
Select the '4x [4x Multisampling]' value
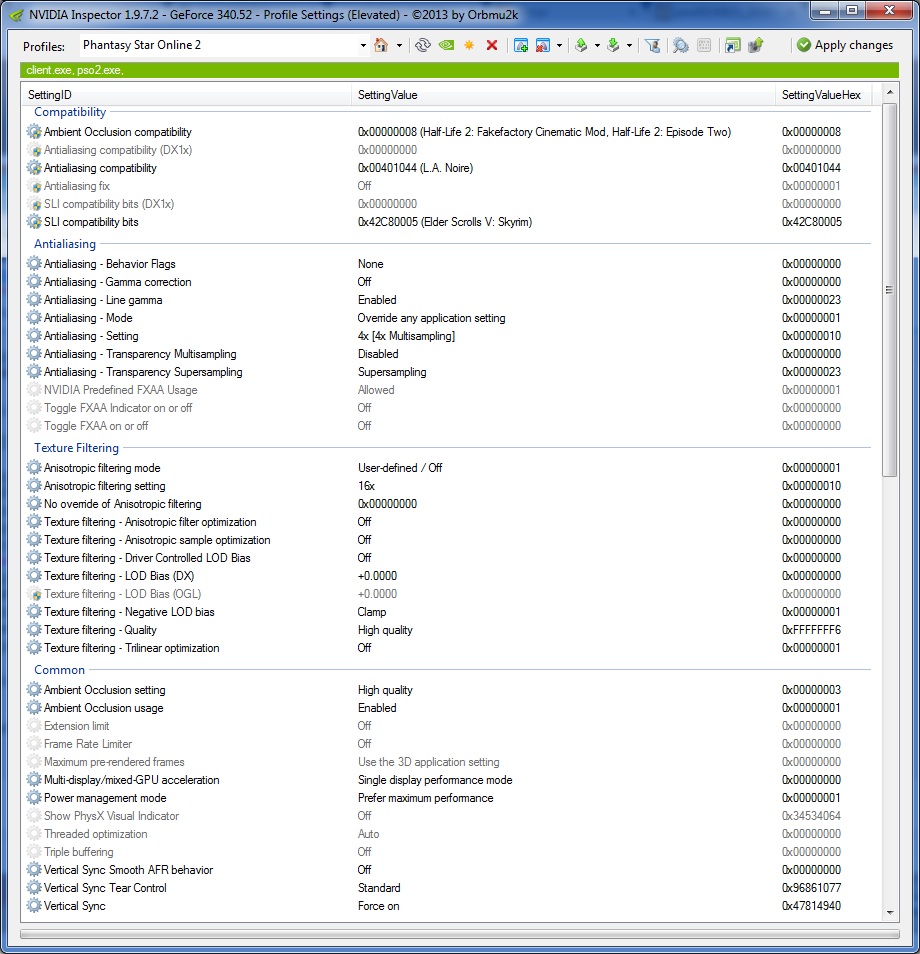406,336
